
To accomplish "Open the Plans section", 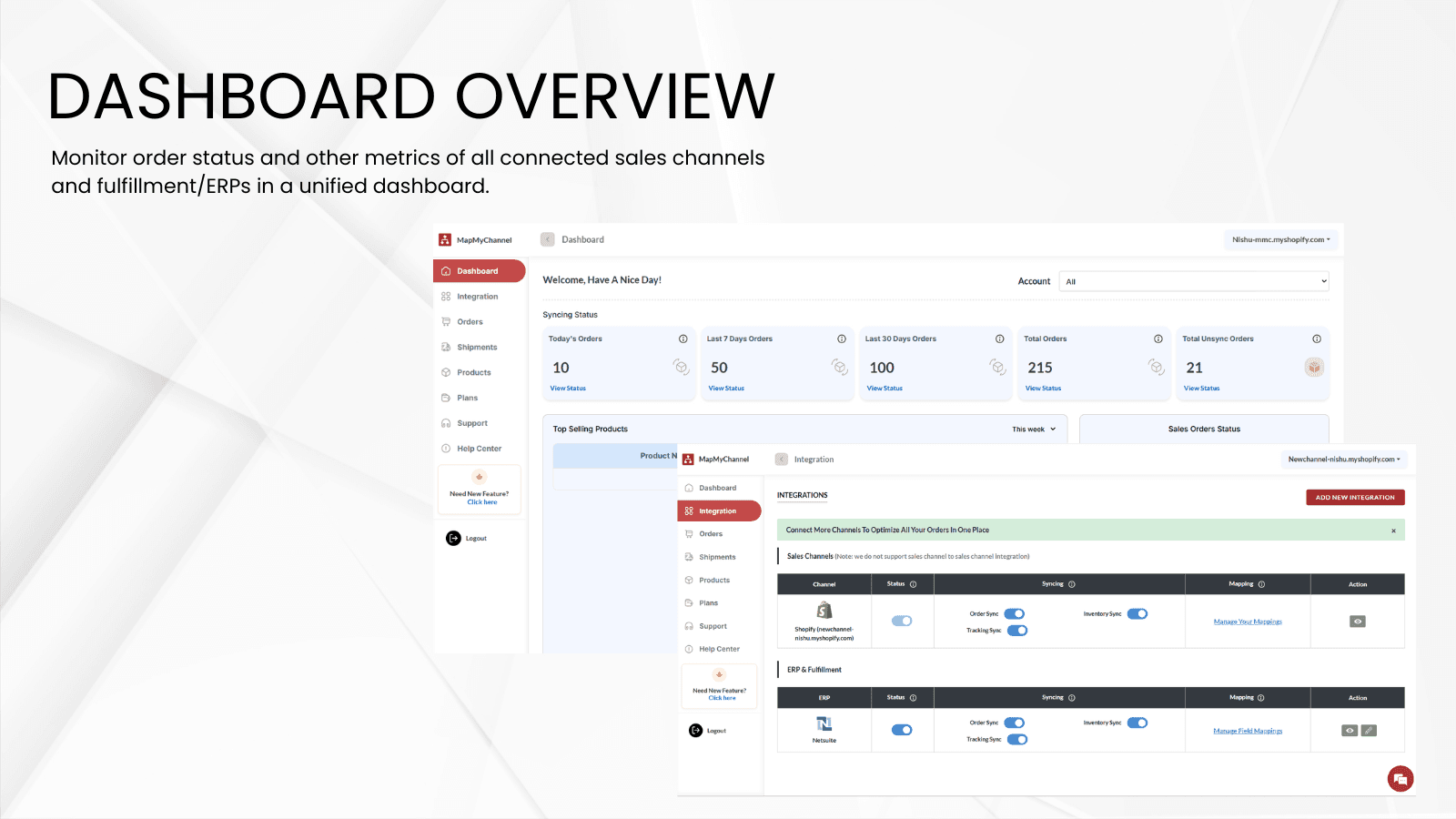I will coord(706,602).
